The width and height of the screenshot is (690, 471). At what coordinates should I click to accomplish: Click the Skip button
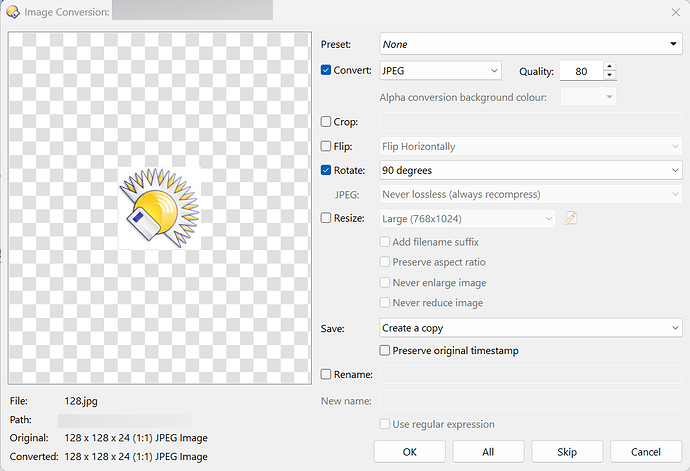coord(567,452)
